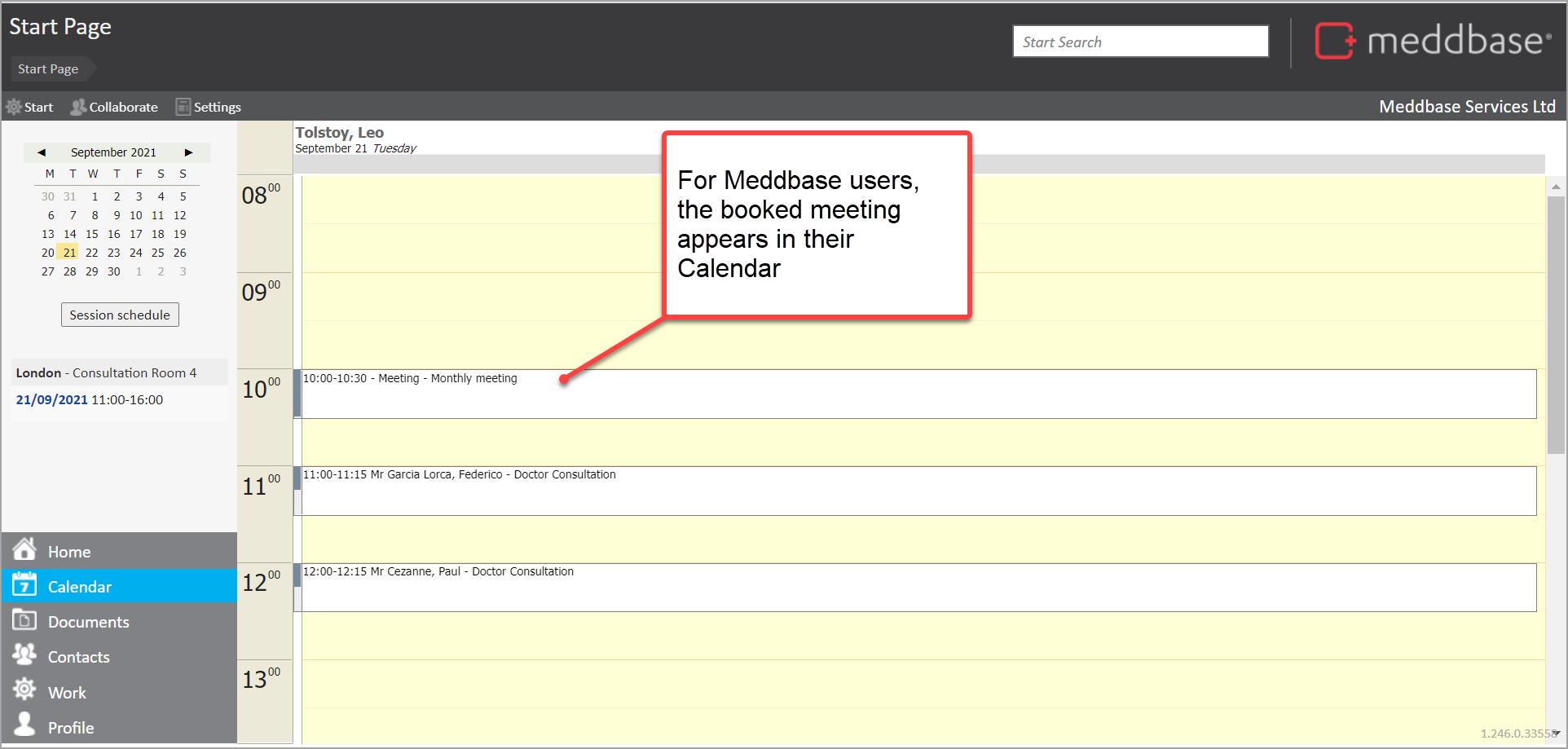Click in the Start Search field
Viewport: 1568px width, 749px height.
click(1140, 42)
